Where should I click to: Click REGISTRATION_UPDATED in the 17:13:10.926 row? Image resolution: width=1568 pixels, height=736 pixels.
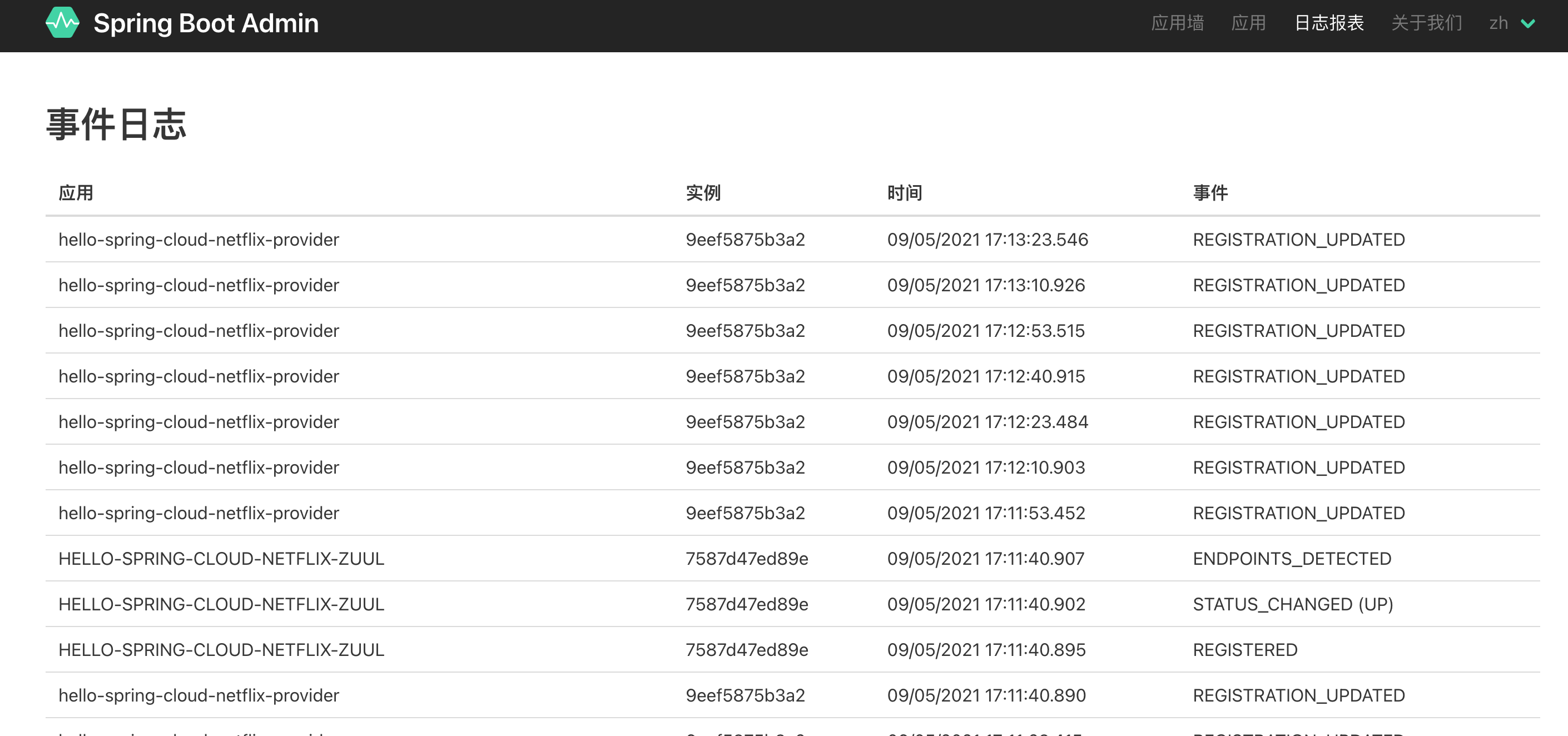tap(1299, 285)
